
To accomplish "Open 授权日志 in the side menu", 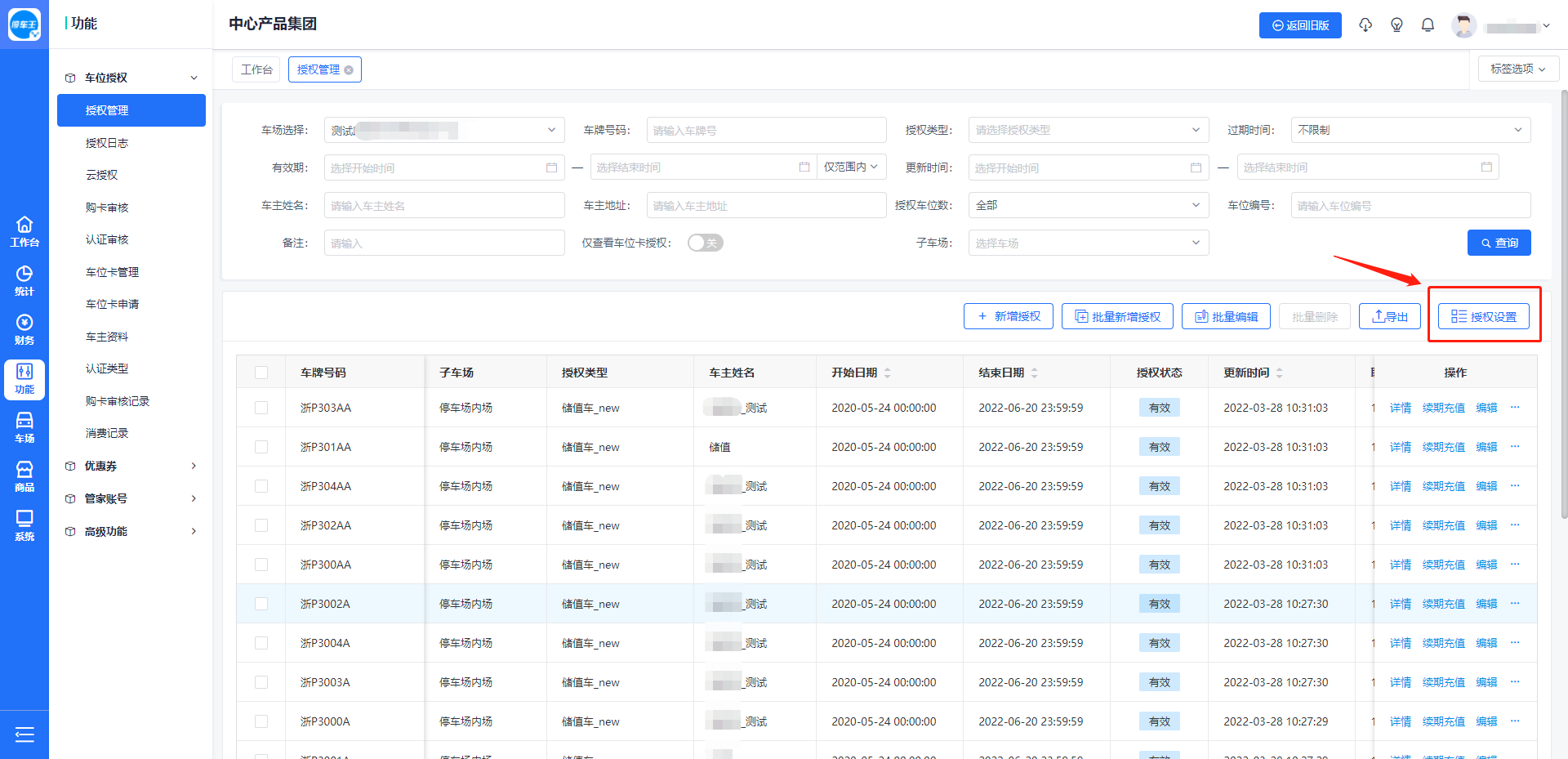I will coord(107,143).
